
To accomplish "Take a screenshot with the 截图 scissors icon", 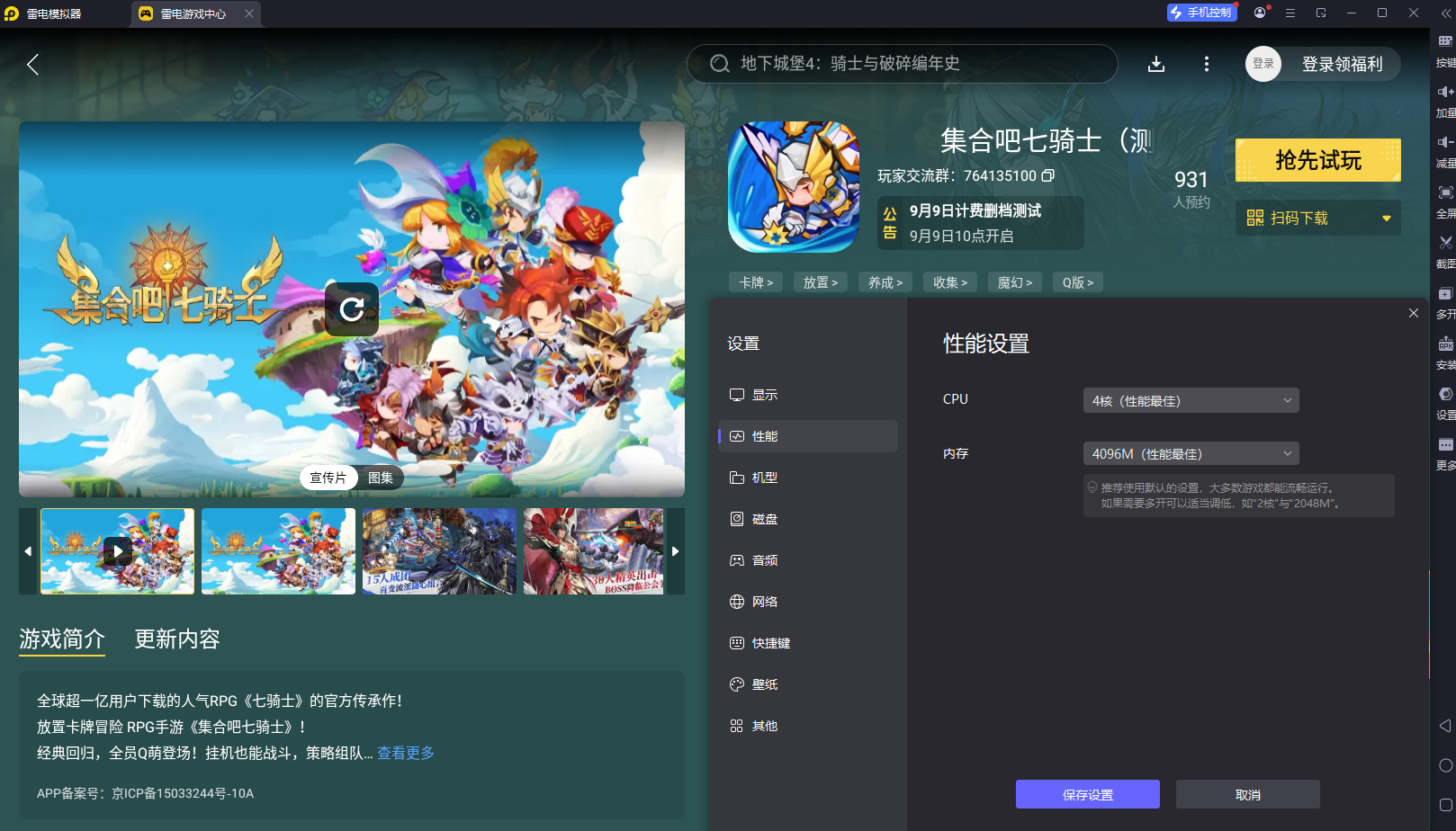I will (1445, 252).
